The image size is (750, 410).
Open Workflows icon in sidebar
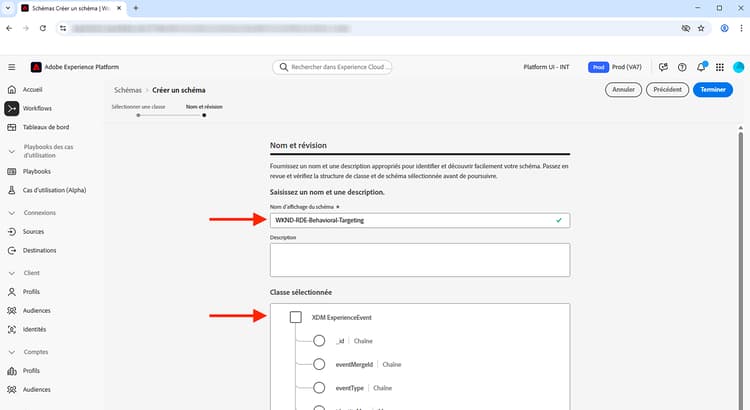(12, 109)
